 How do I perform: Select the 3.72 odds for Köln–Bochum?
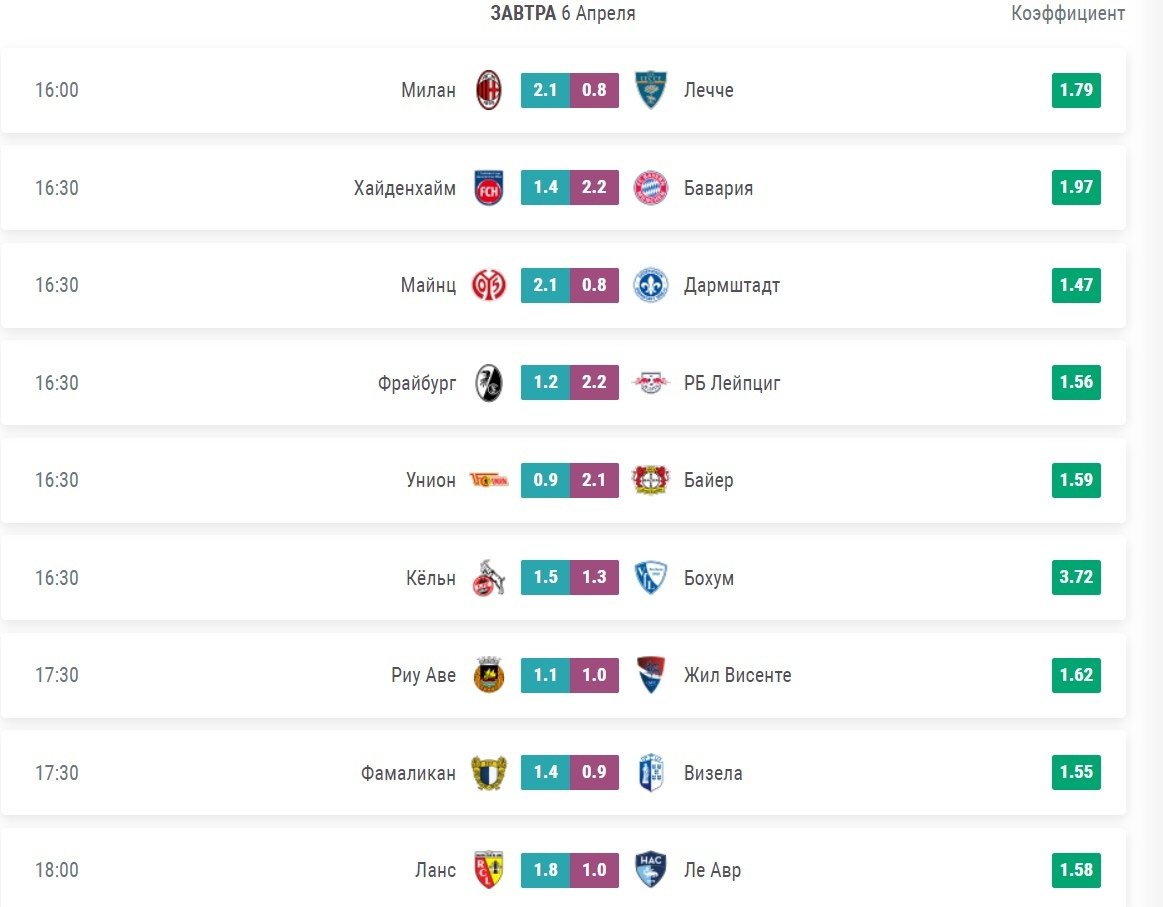[x=1076, y=578]
